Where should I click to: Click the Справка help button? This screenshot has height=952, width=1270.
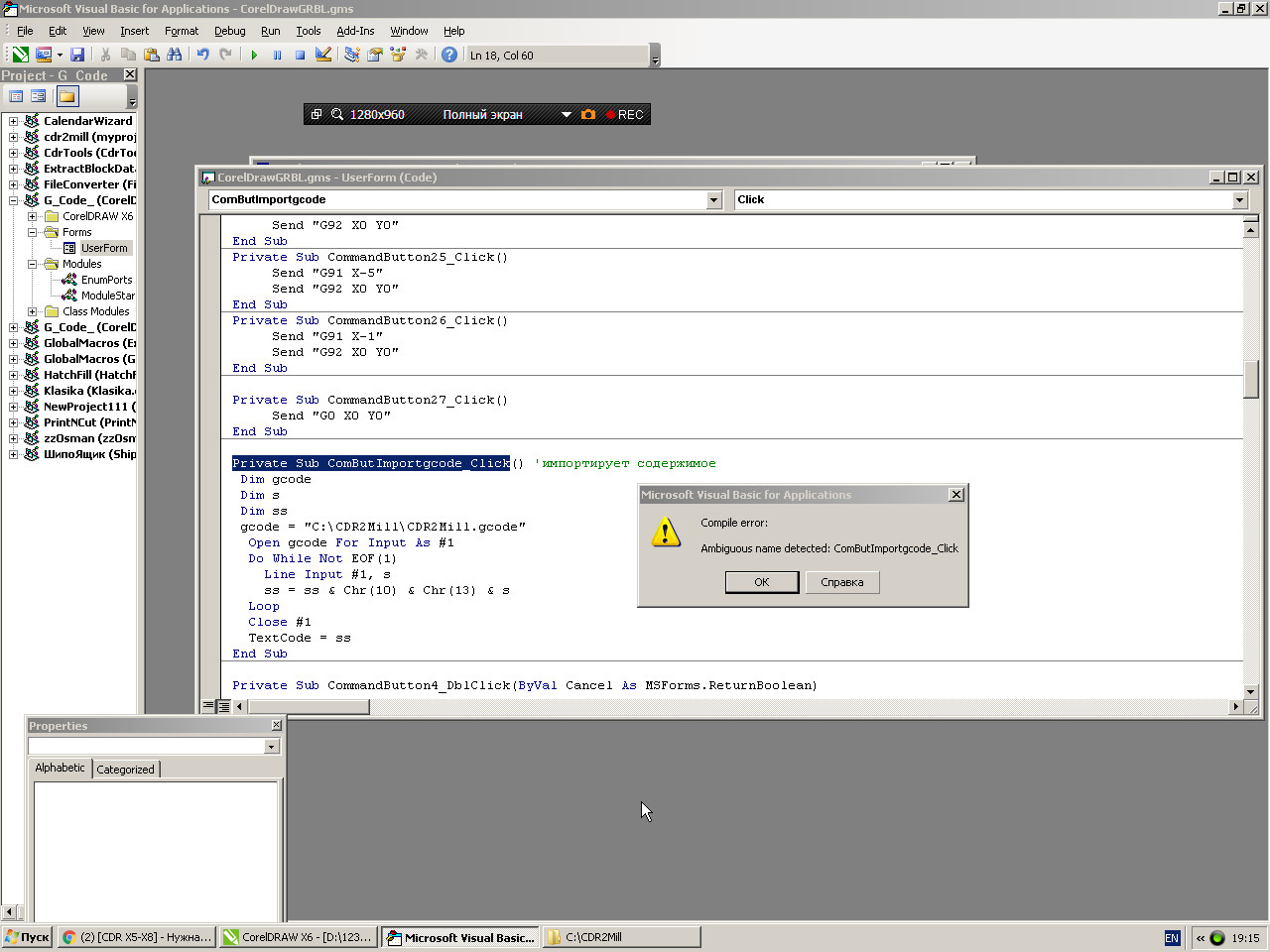(x=841, y=582)
